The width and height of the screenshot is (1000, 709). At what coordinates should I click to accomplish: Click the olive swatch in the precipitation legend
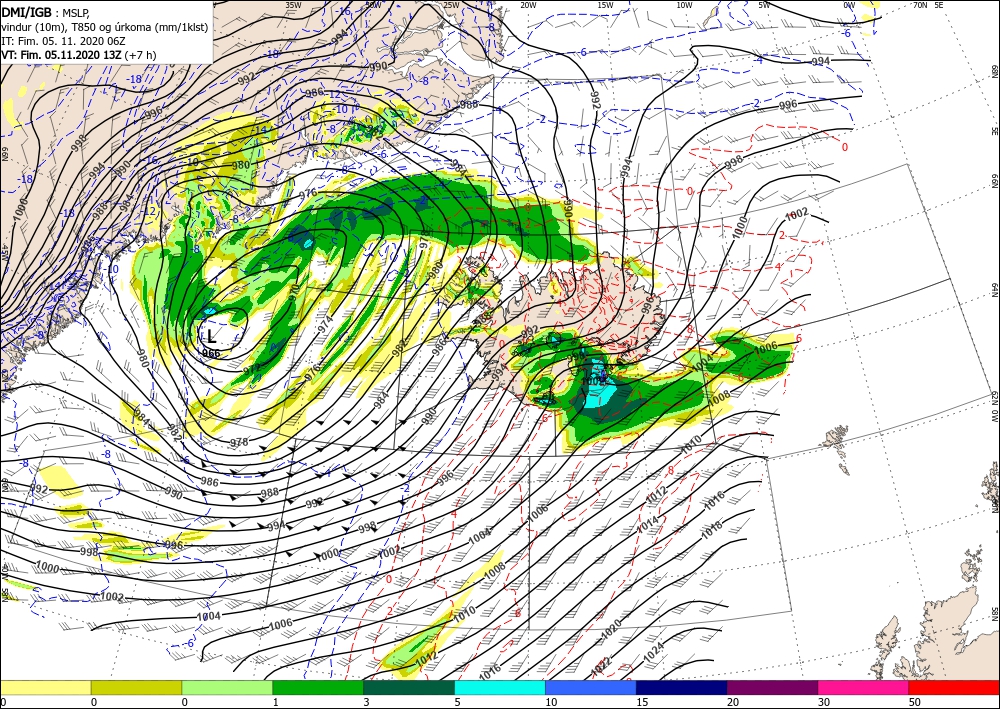coord(136,687)
